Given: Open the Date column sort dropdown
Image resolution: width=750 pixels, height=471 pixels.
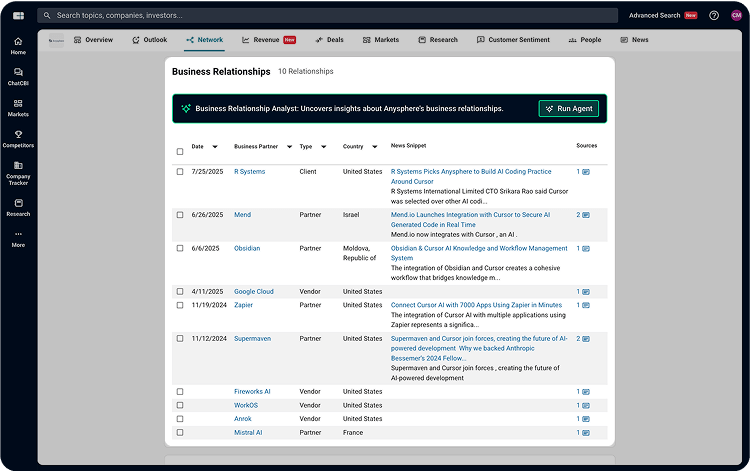Looking at the screenshot, I should [215, 146].
